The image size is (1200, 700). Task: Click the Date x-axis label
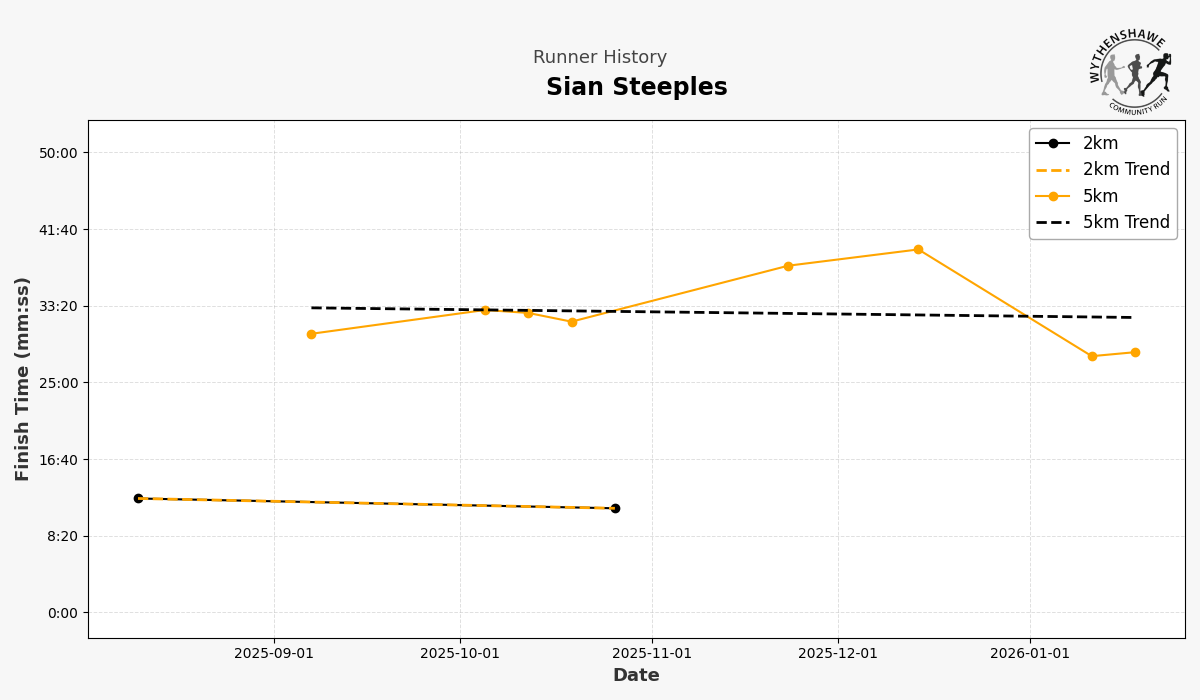click(x=636, y=676)
